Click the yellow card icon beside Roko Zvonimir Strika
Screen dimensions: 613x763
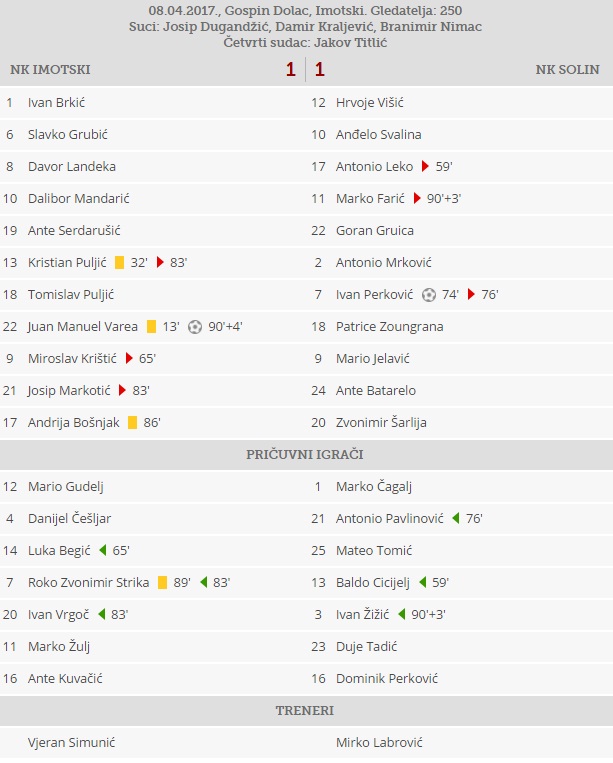[x=162, y=582]
